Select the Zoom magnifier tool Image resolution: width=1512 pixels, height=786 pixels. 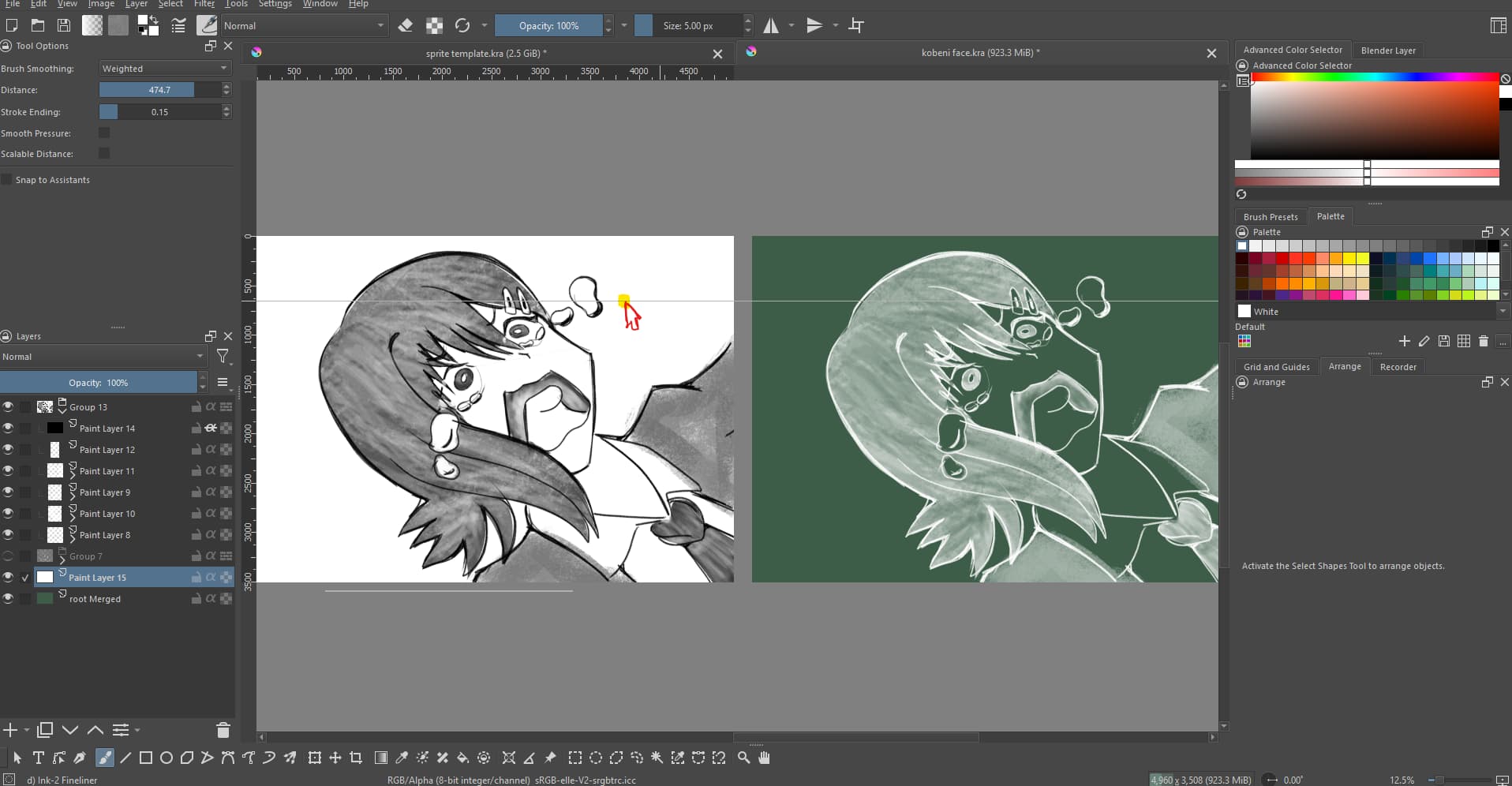click(x=743, y=758)
